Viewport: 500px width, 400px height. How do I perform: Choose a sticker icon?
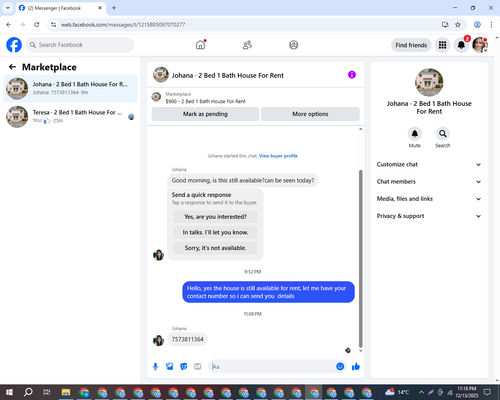(184, 367)
